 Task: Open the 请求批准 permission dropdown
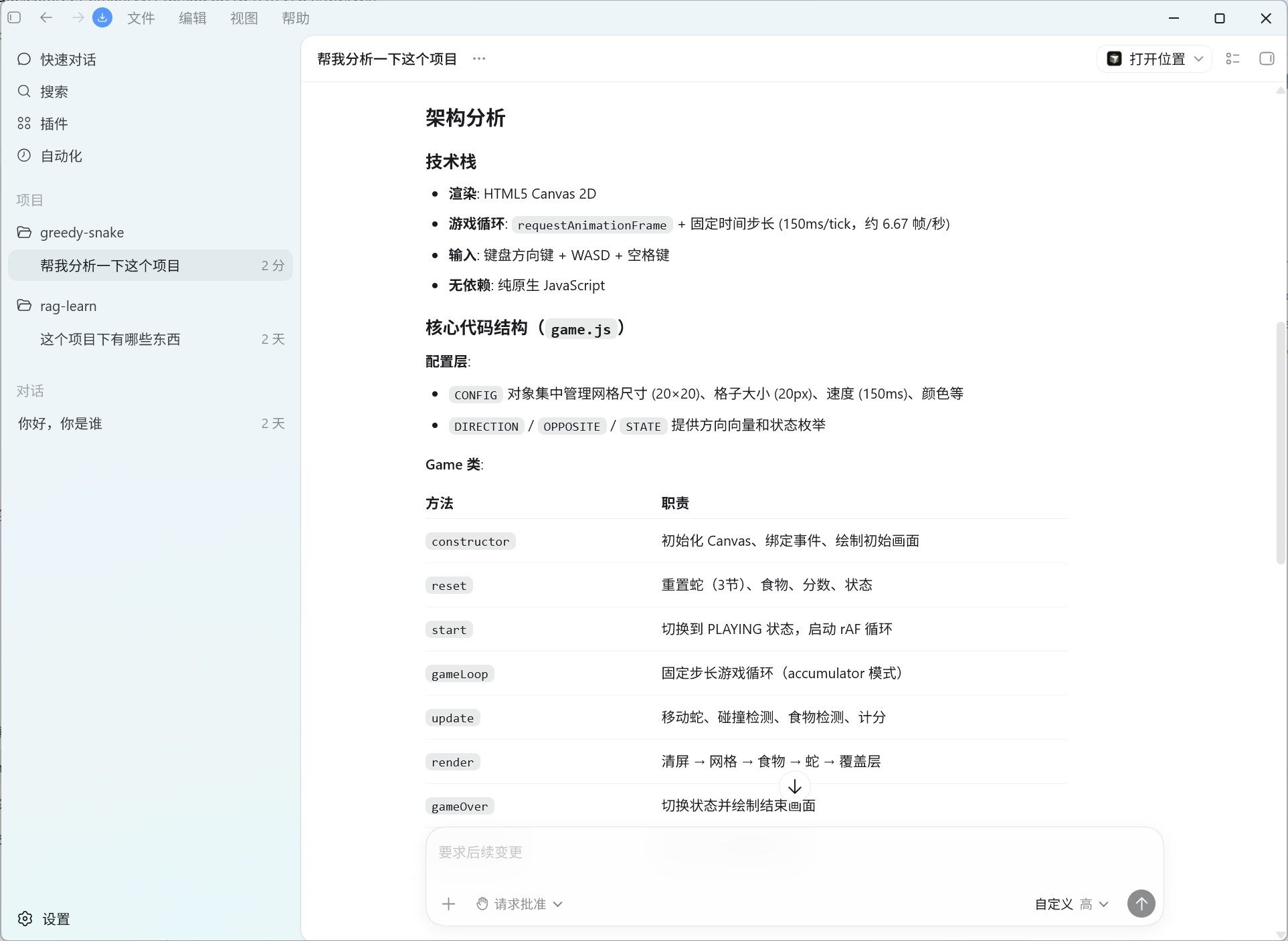[520, 904]
